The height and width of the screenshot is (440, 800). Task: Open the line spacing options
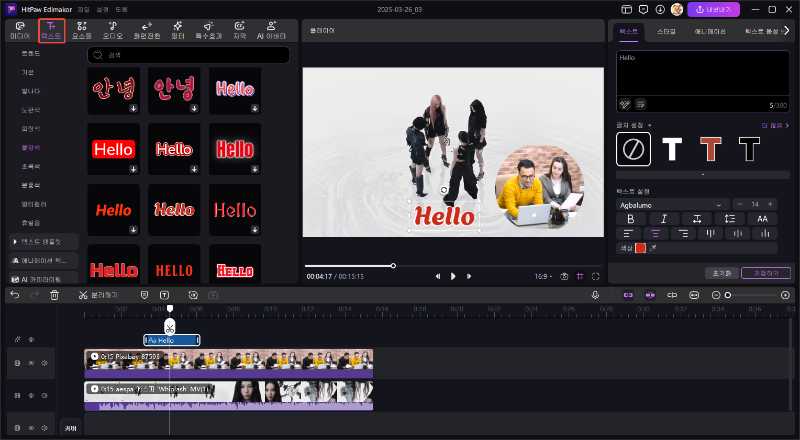pos(730,219)
